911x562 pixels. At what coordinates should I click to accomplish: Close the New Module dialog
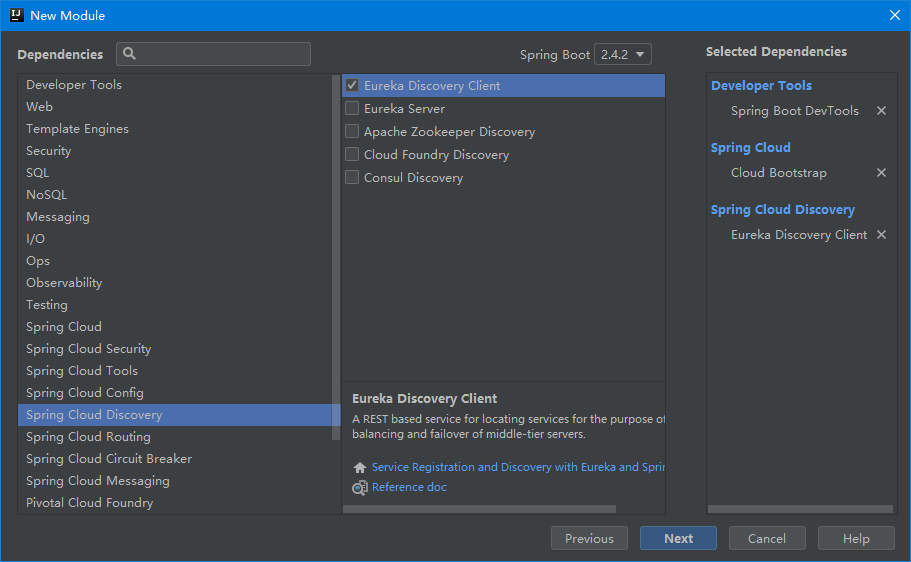(895, 15)
